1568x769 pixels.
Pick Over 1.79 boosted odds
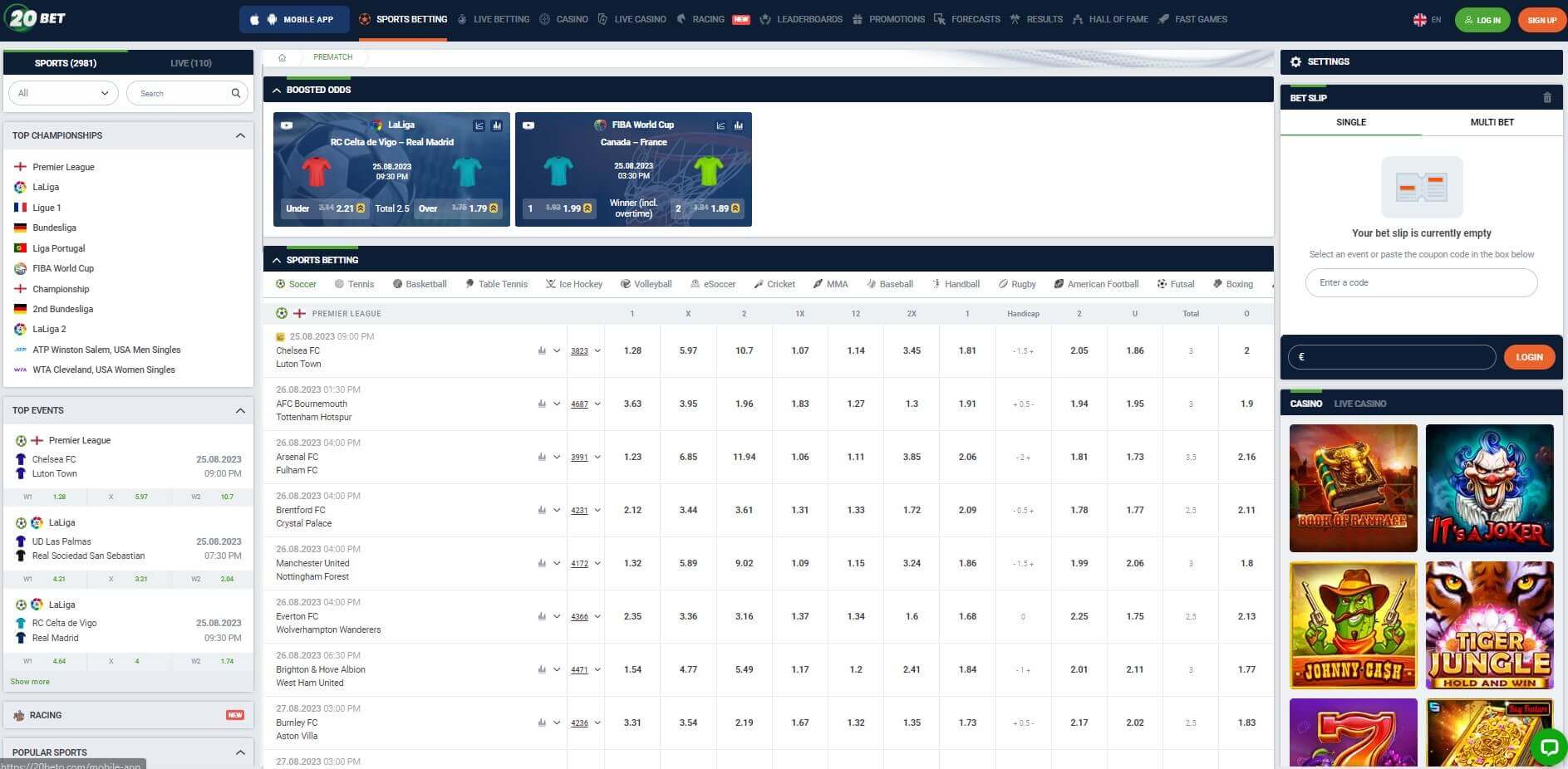458,208
